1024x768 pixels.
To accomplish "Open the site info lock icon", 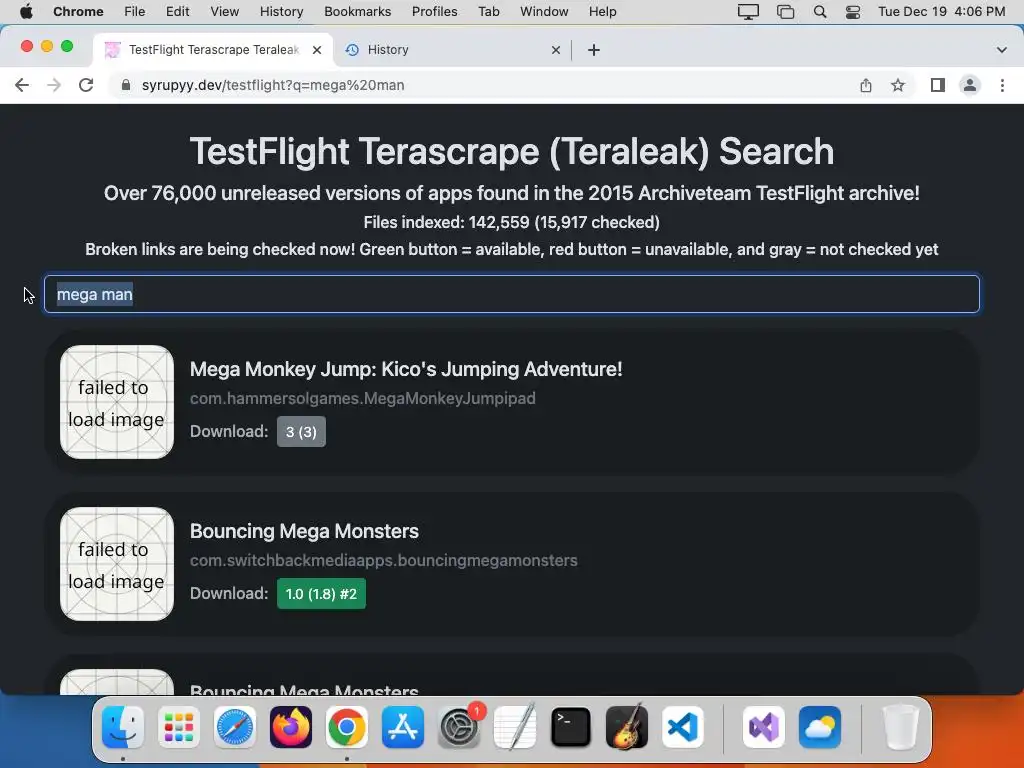I will [126, 85].
